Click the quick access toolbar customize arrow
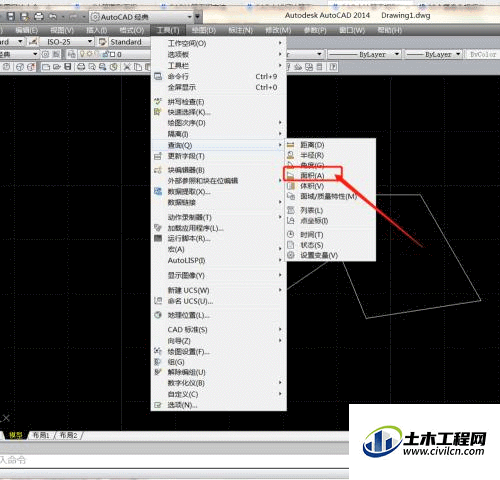 pos(198,17)
